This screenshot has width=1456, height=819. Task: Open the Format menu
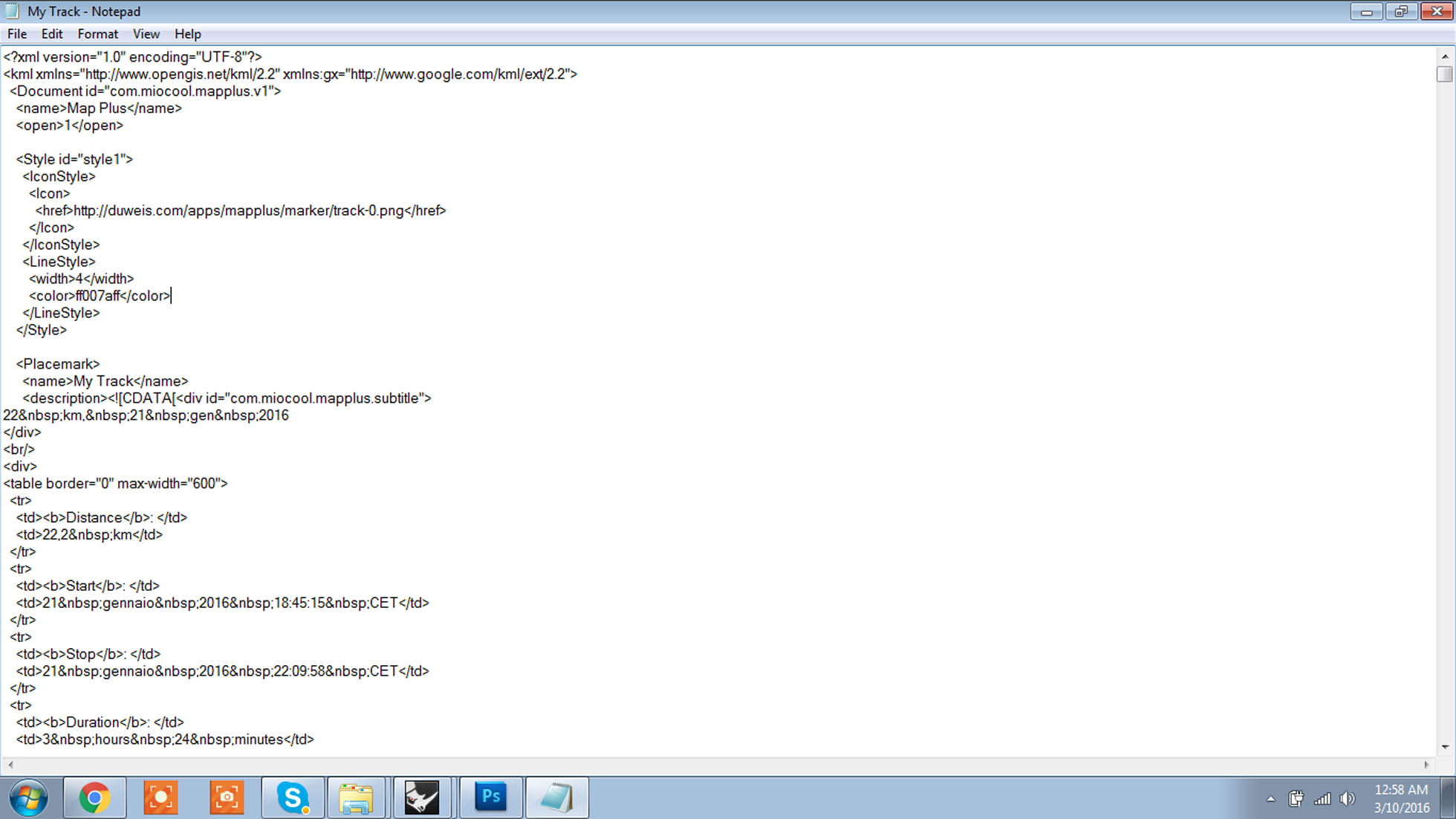click(x=97, y=34)
